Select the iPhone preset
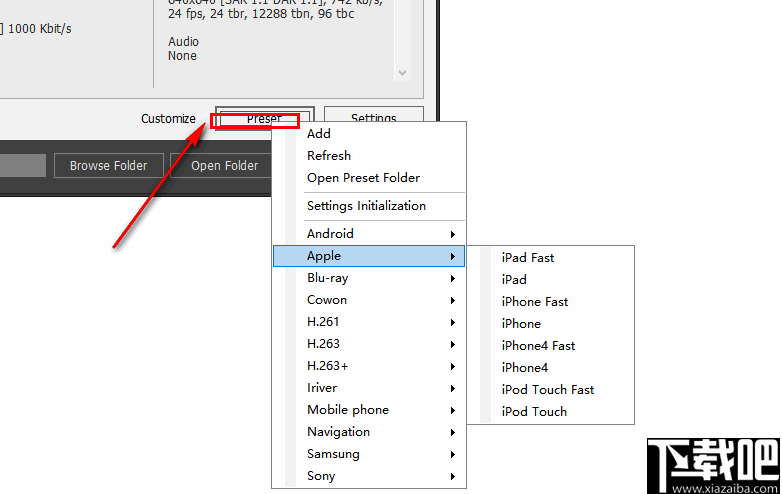Image resolution: width=782 pixels, height=494 pixels. point(551,324)
